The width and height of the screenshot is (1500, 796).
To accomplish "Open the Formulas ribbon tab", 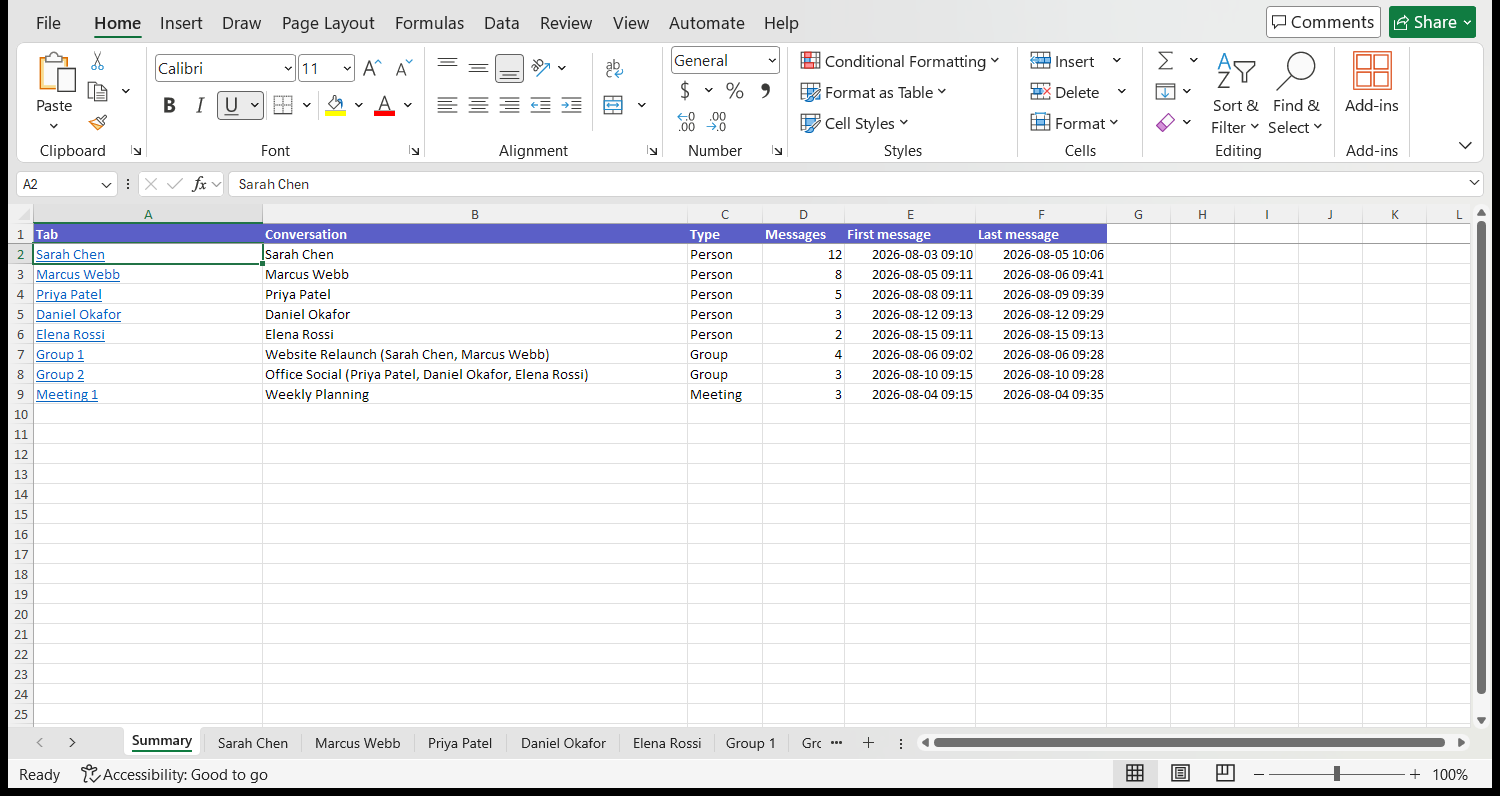I will click(x=429, y=23).
